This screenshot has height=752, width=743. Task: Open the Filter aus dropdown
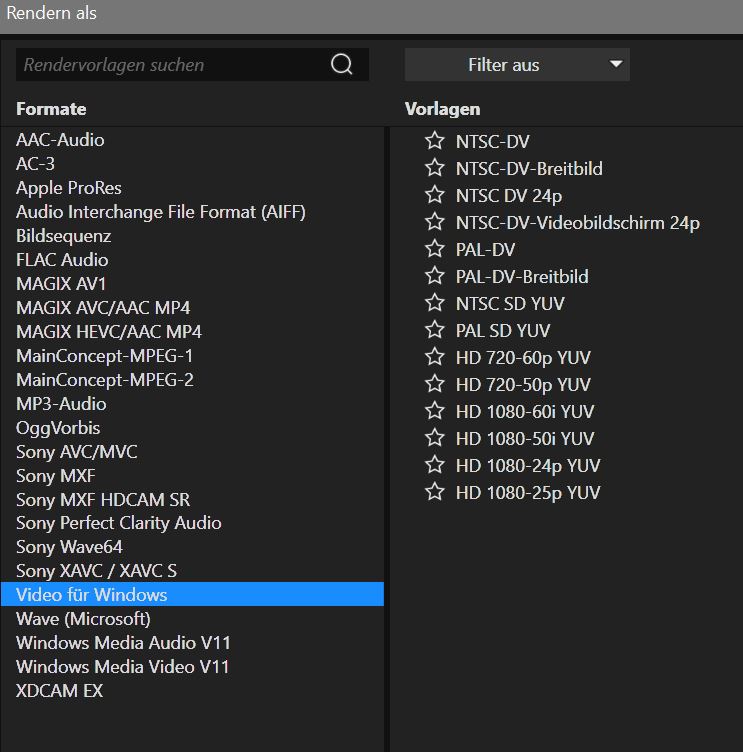(x=516, y=65)
